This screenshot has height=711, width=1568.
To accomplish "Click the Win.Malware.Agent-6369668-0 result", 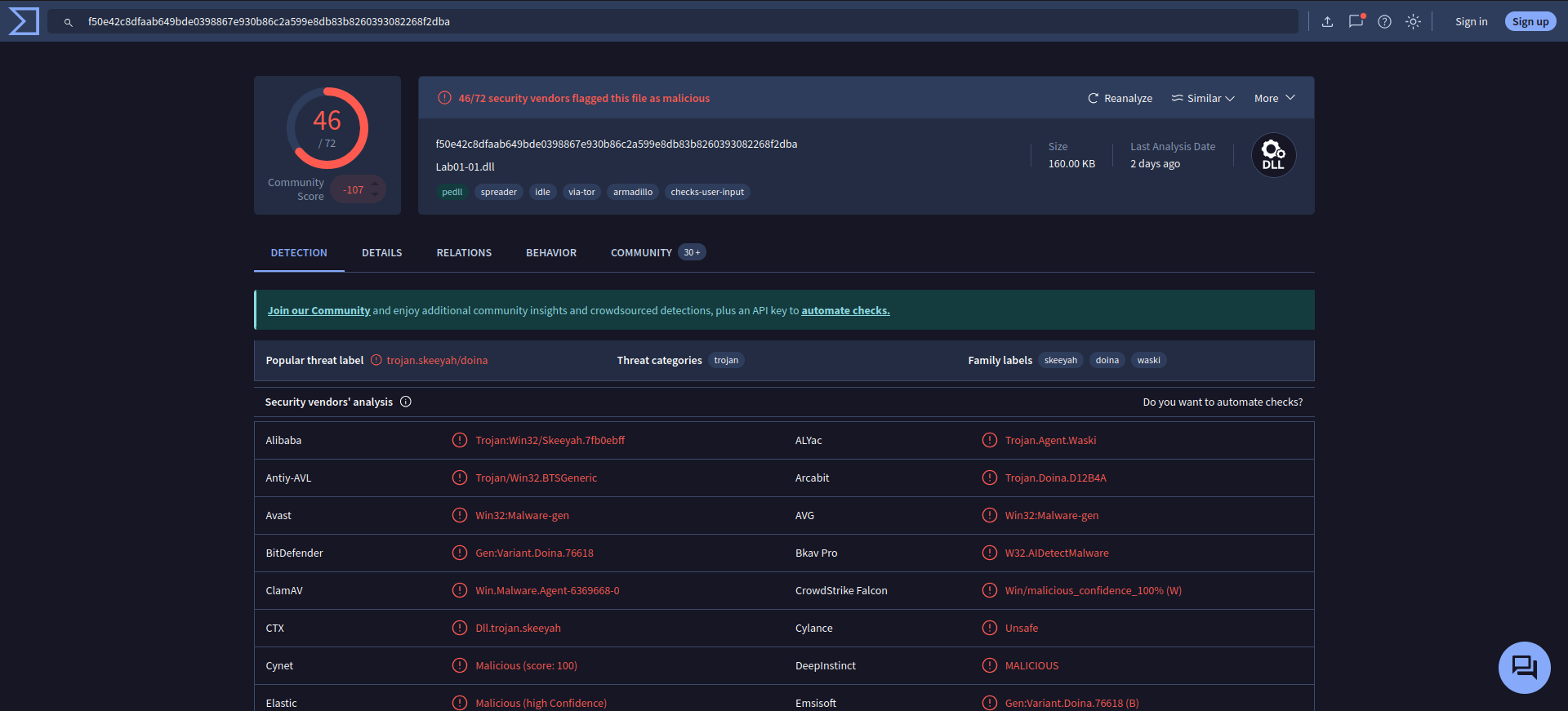I will pos(547,590).
